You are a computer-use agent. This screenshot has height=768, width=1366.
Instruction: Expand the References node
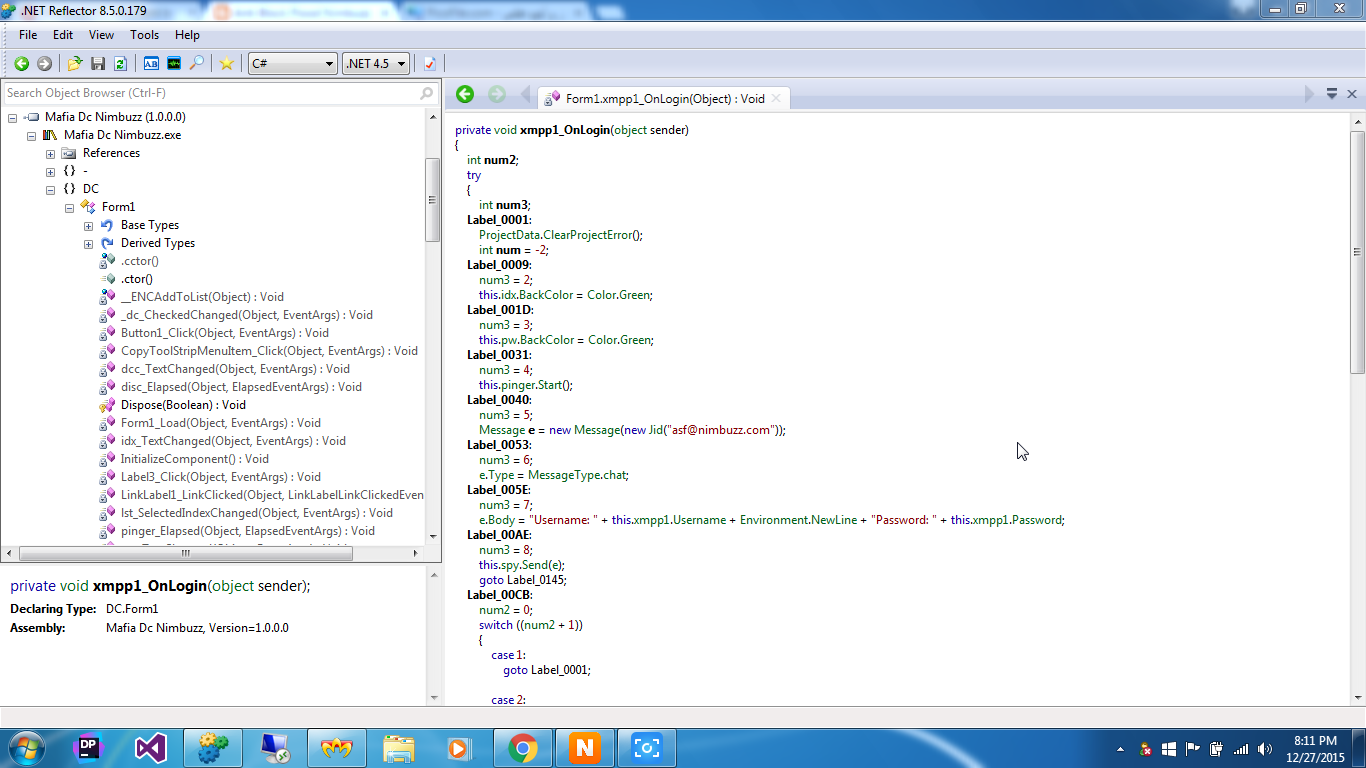[x=50, y=154]
